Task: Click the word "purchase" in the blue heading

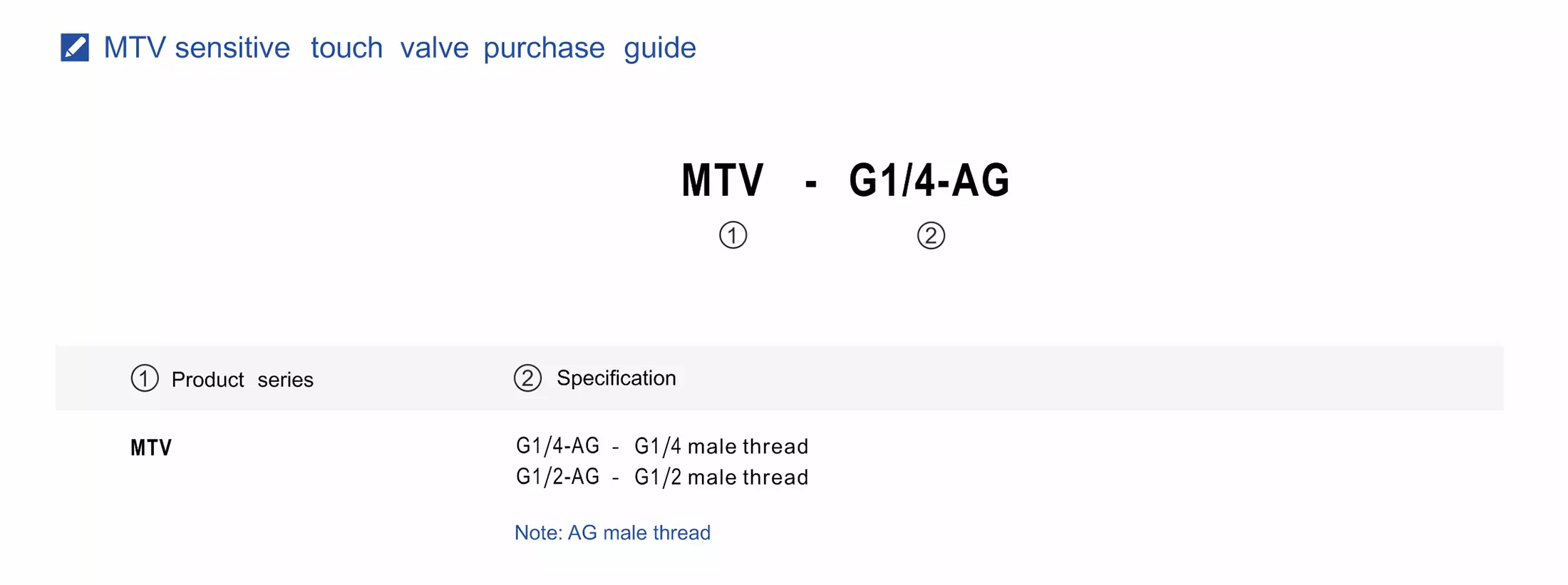Action: (544, 48)
